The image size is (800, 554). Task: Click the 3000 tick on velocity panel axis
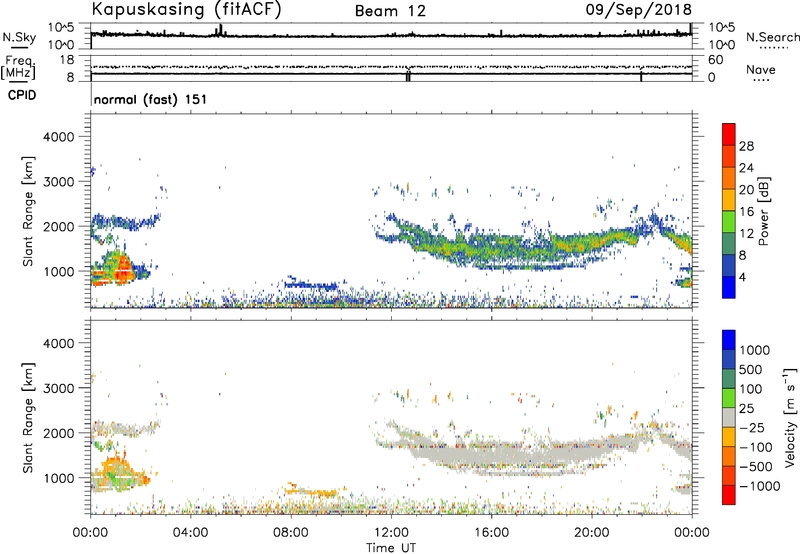(x=58, y=388)
